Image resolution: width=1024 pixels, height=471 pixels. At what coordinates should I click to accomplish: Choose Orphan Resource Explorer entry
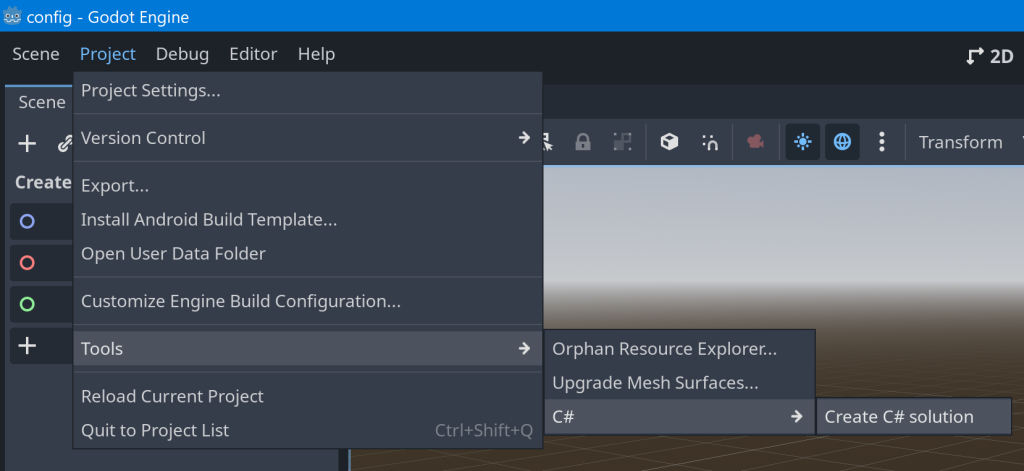coord(664,349)
